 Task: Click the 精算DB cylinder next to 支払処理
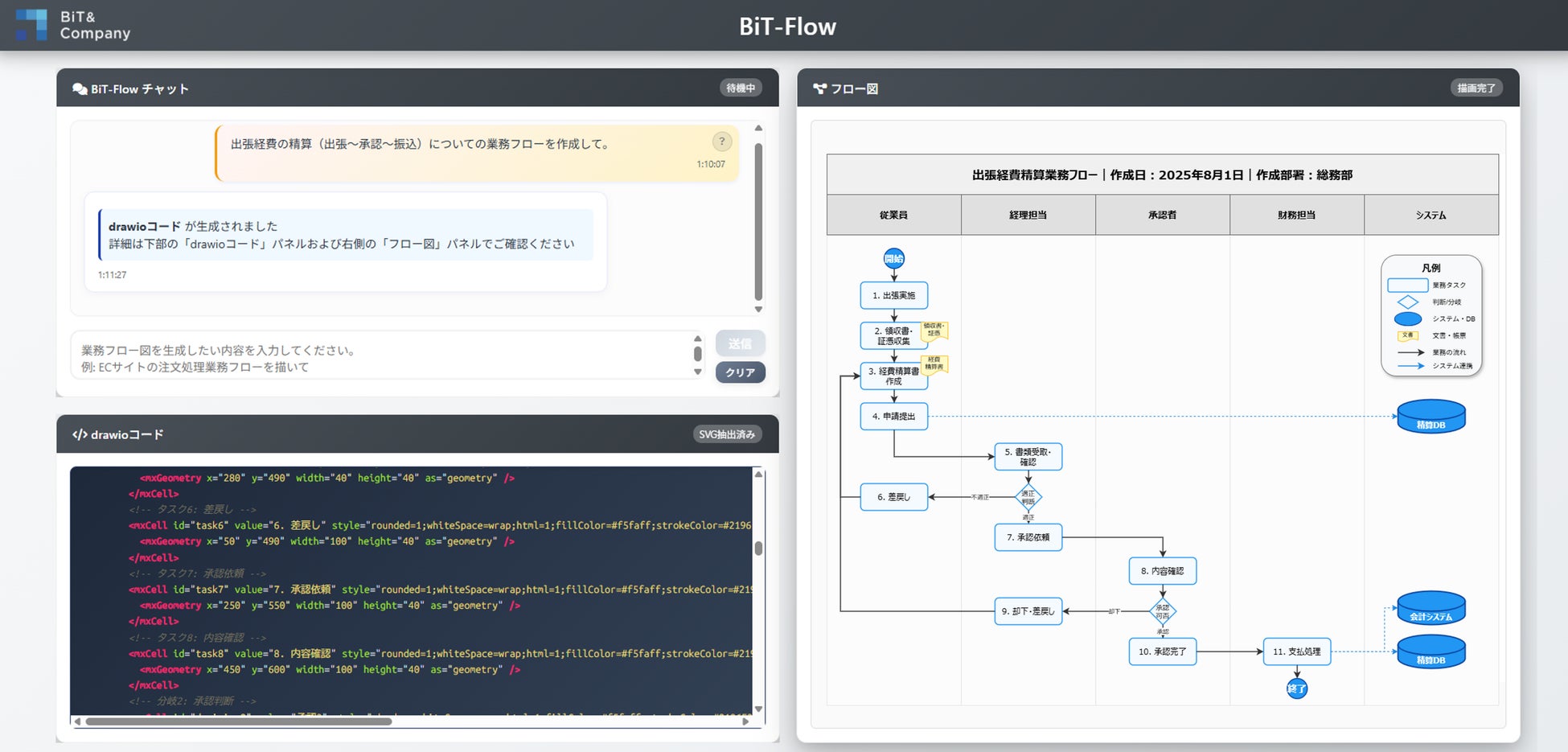[x=1430, y=651]
